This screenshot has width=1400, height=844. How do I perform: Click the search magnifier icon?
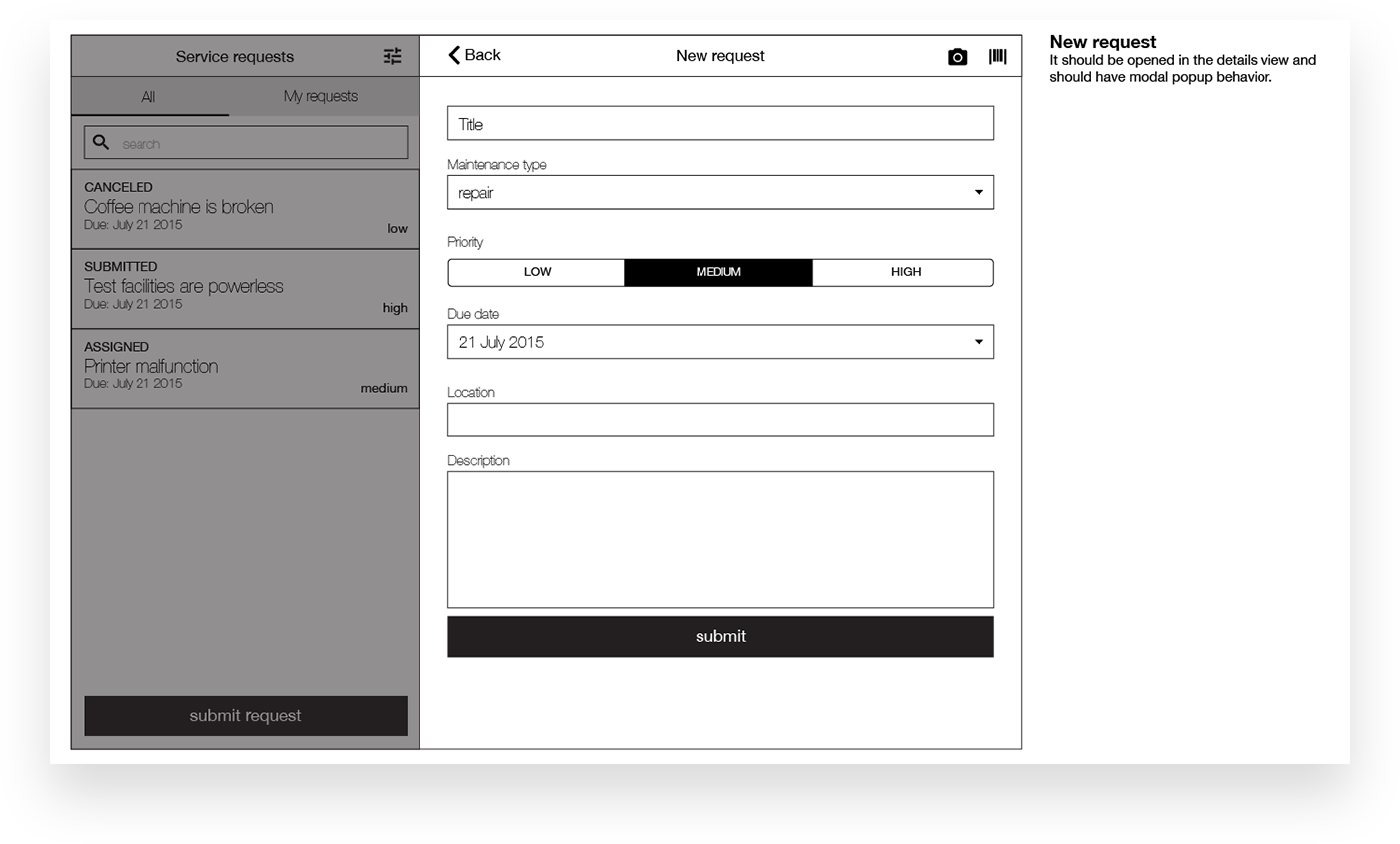tap(101, 142)
